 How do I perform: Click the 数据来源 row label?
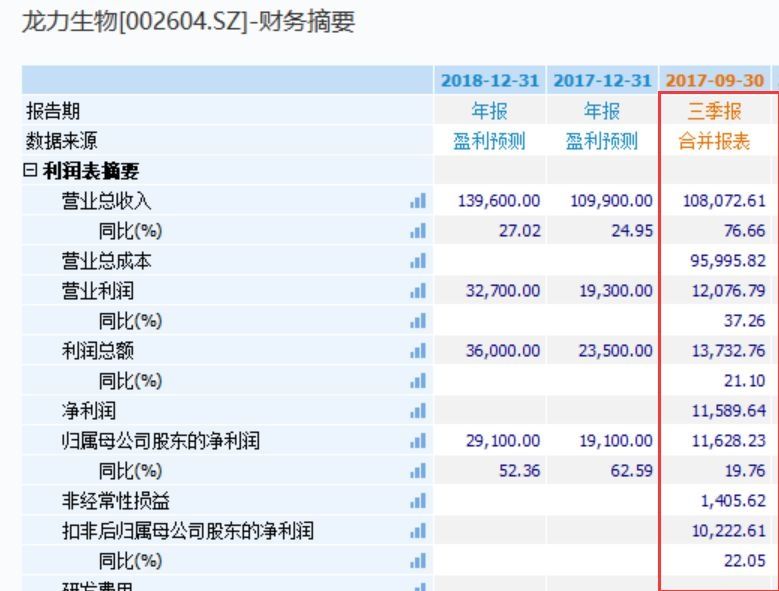tap(62, 141)
